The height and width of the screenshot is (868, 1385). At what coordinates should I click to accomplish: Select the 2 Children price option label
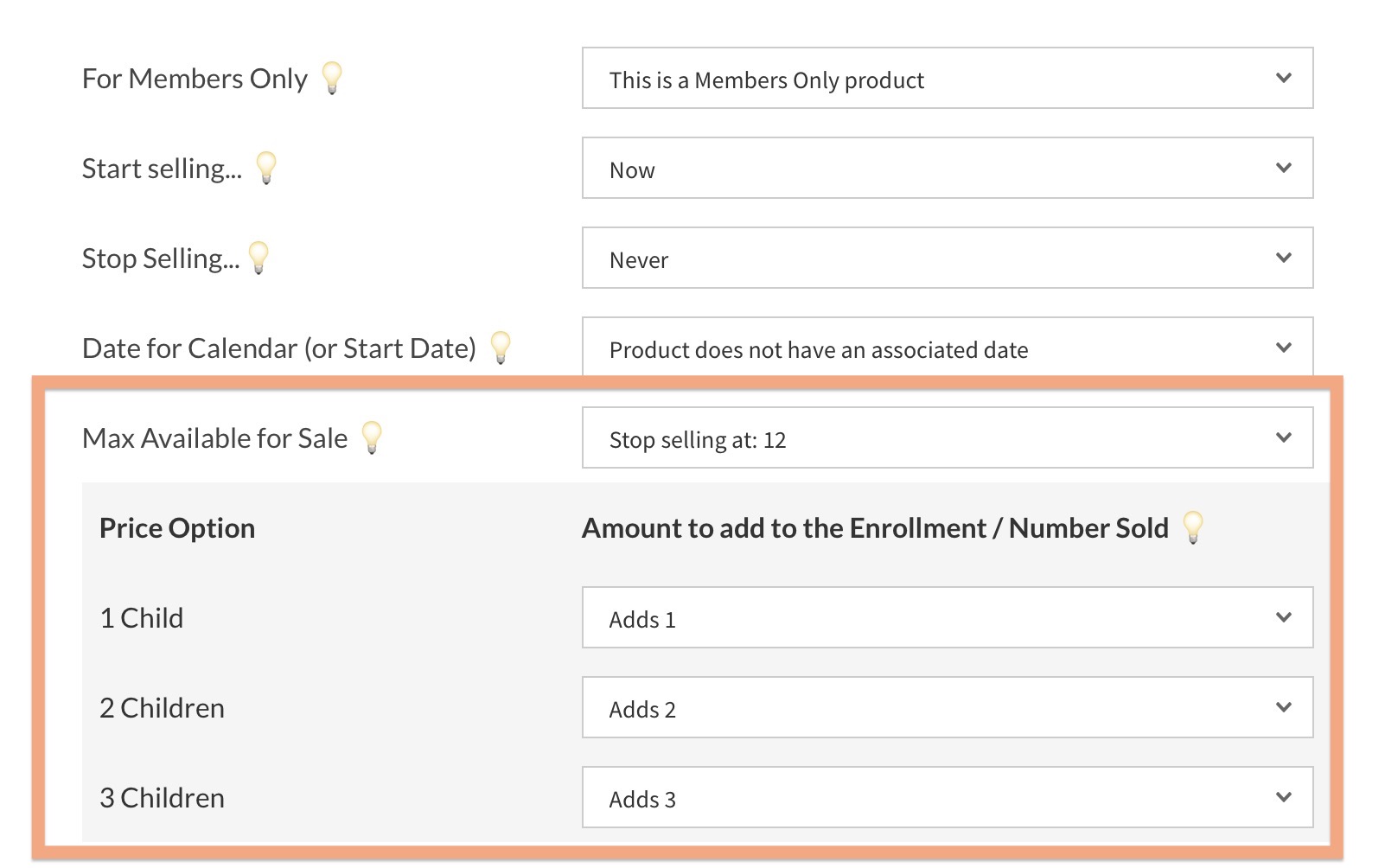tap(162, 708)
